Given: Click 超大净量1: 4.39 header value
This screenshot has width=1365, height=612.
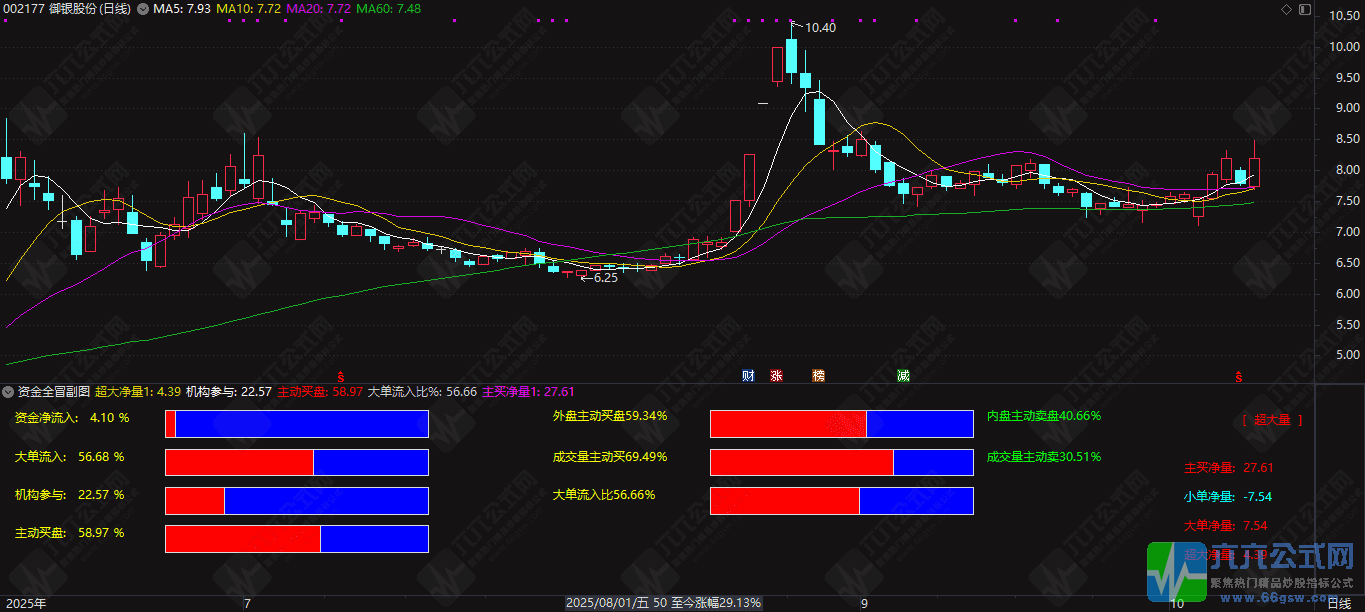Looking at the screenshot, I should click(138, 391).
